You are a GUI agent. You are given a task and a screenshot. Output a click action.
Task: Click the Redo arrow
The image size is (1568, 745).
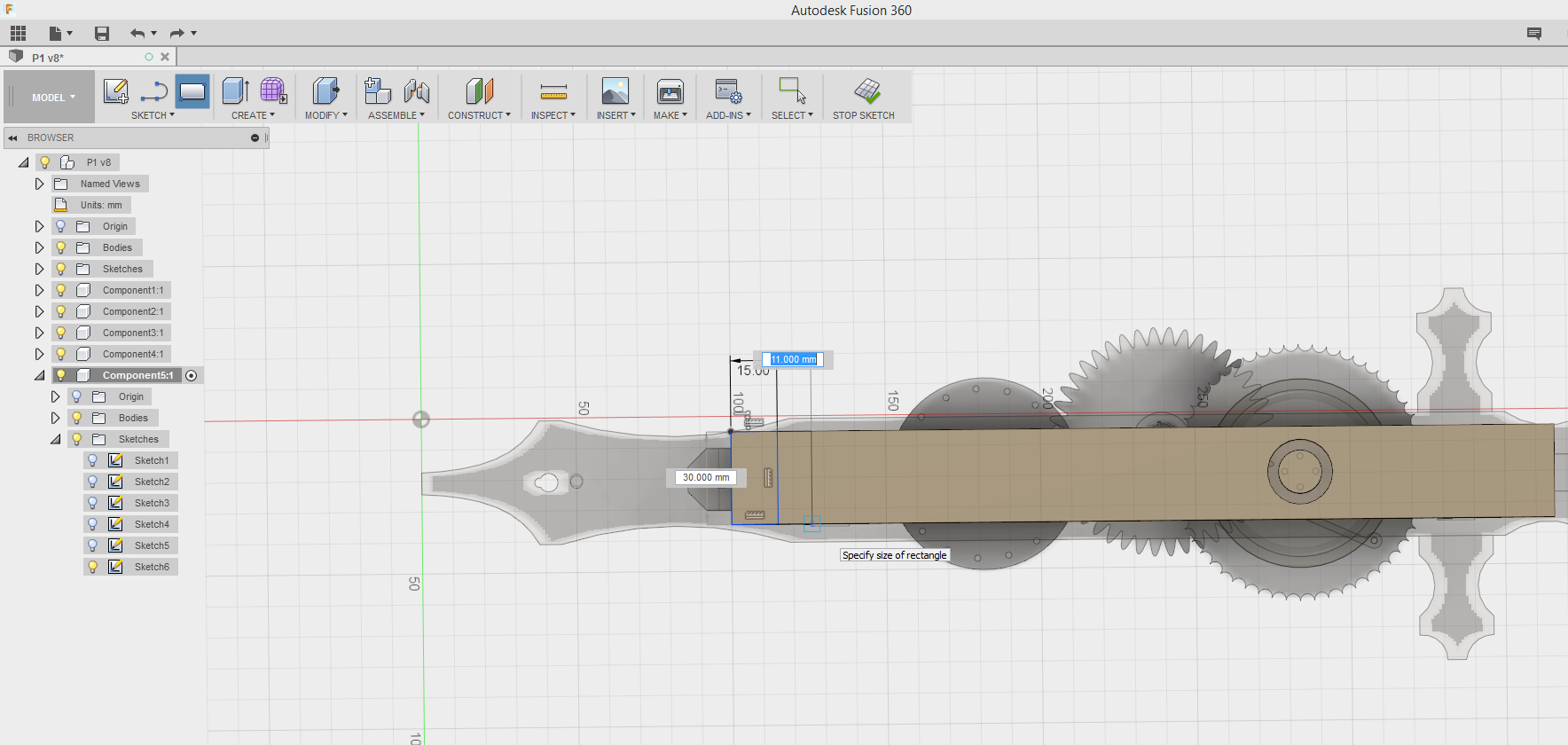pyautogui.click(x=177, y=34)
